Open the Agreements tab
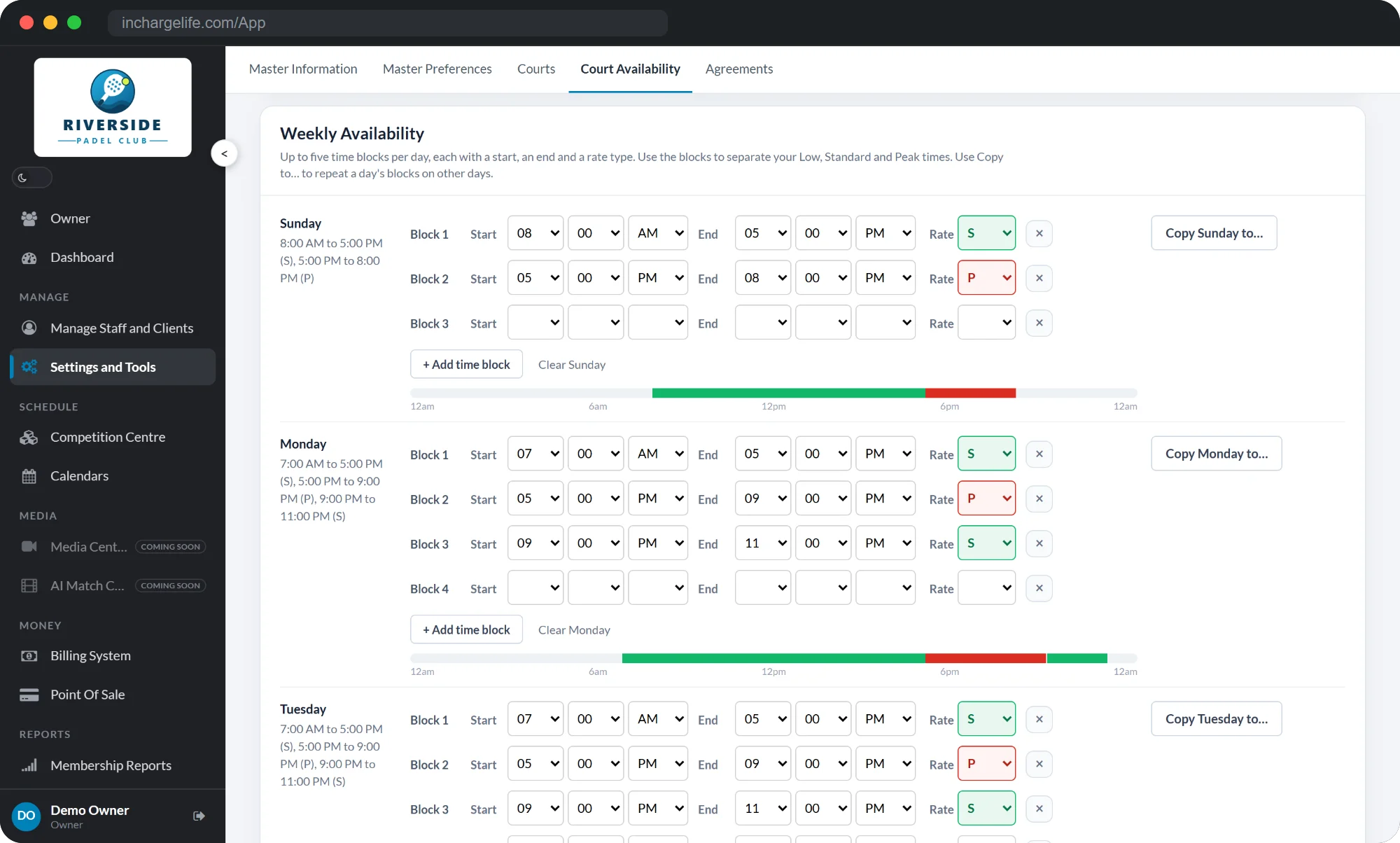The image size is (1400, 843). (739, 69)
